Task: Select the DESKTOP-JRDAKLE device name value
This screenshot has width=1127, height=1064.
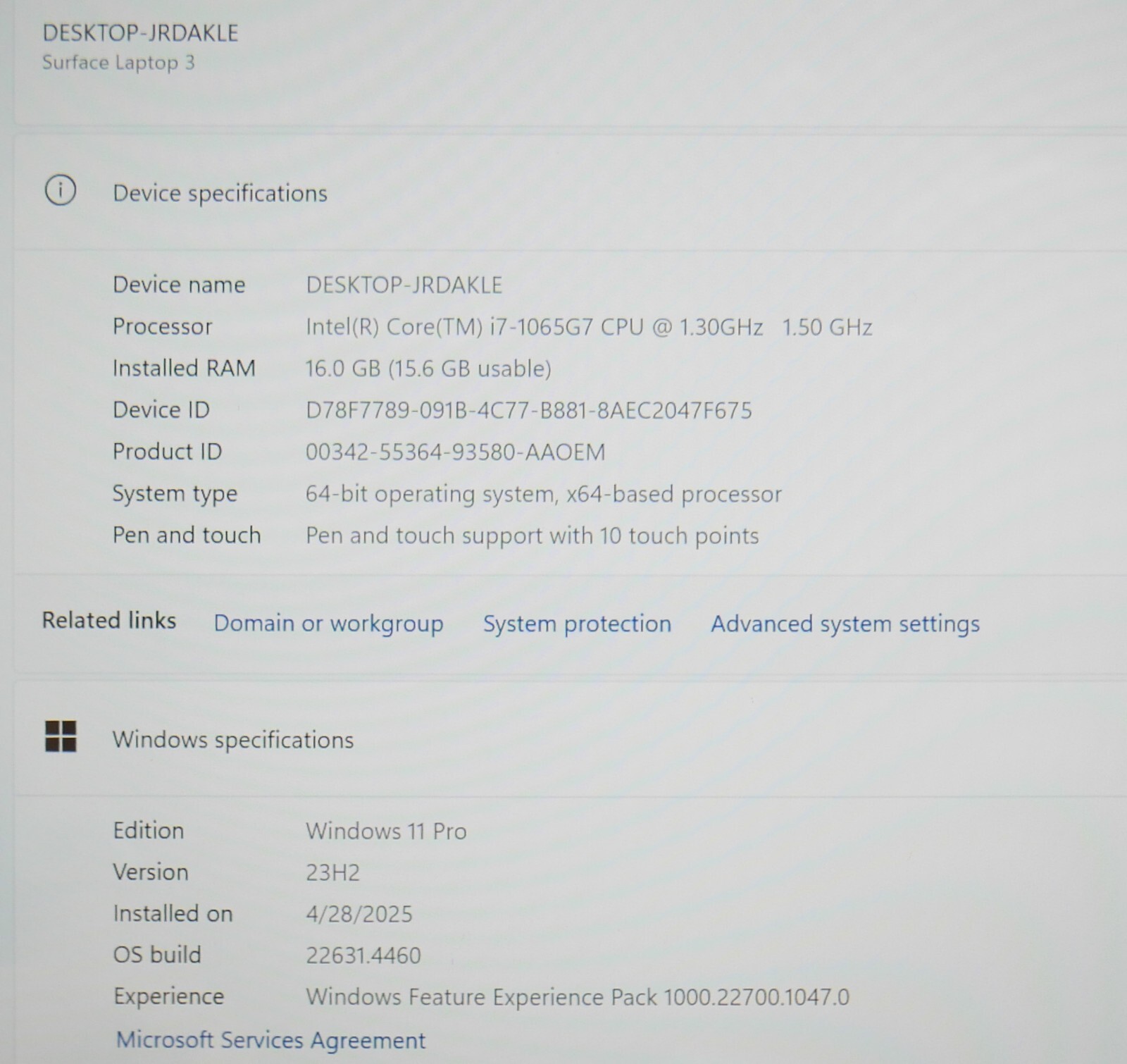Action: [404, 285]
